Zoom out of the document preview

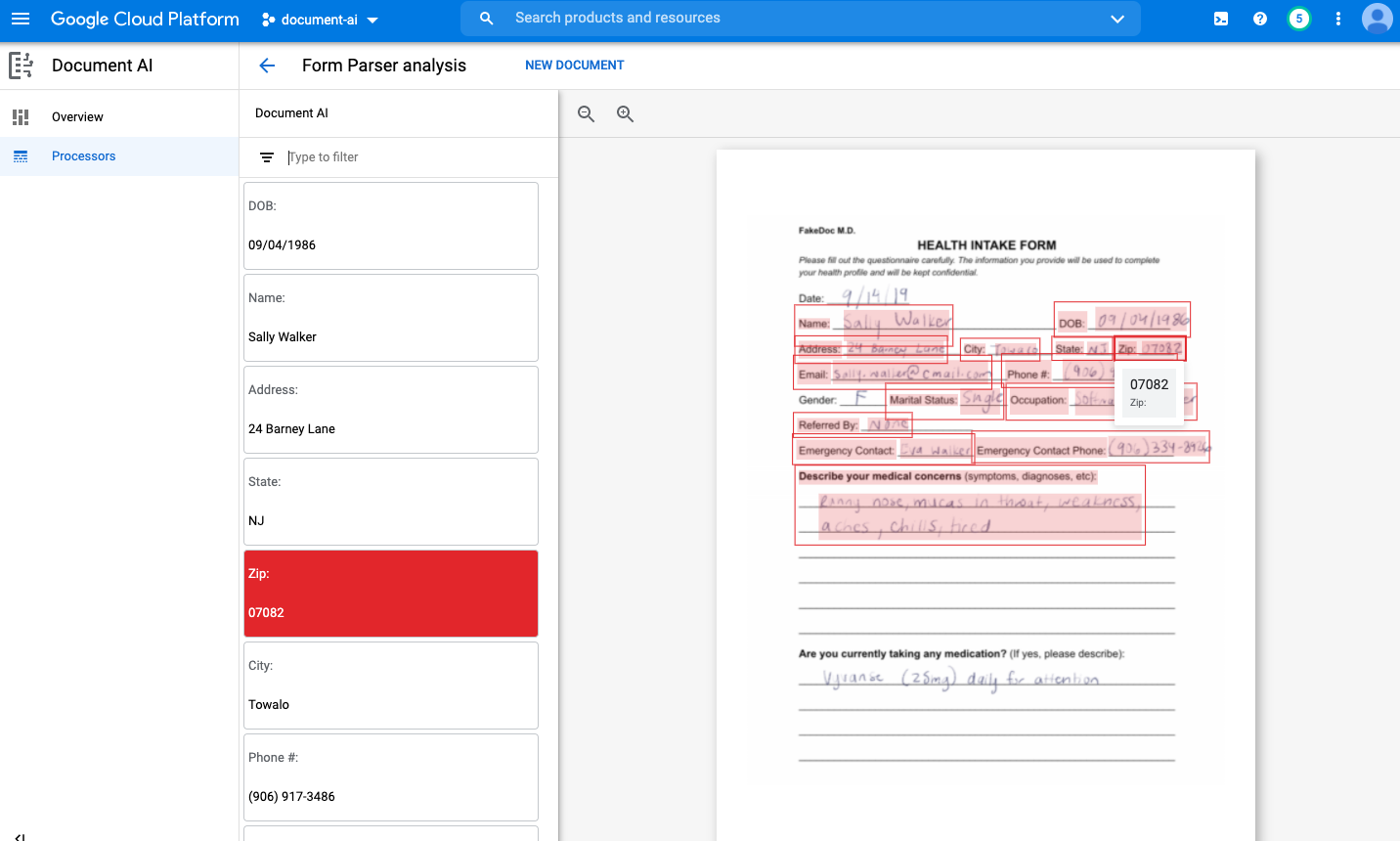click(586, 113)
